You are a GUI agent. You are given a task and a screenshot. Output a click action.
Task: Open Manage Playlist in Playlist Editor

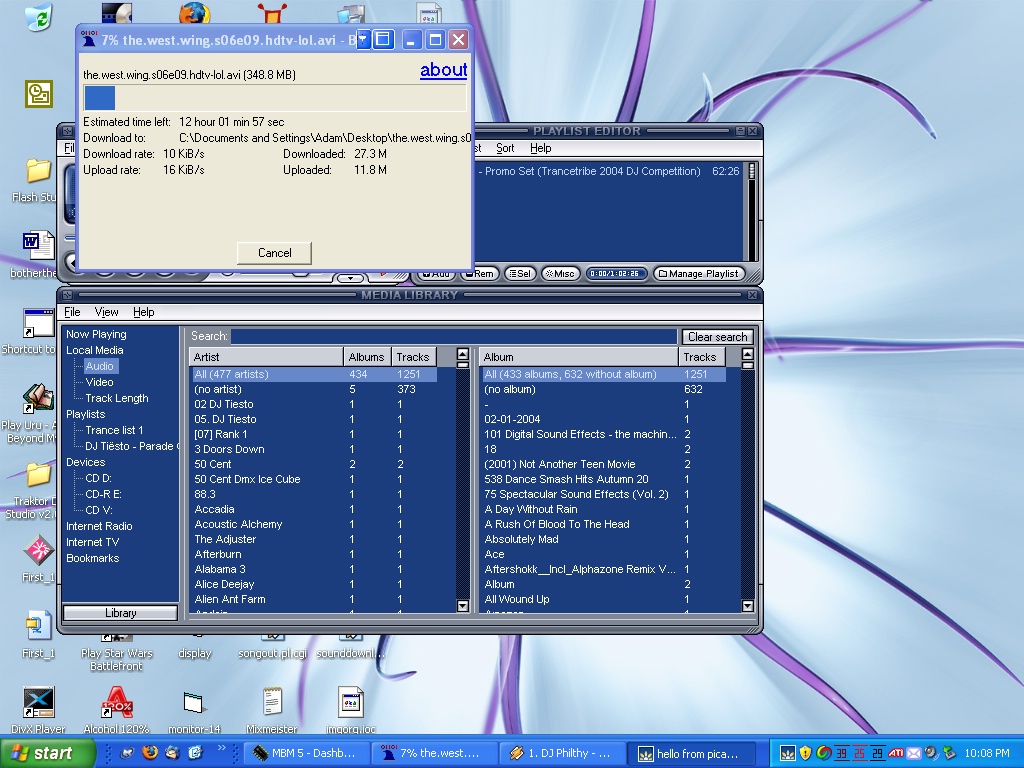click(x=699, y=274)
